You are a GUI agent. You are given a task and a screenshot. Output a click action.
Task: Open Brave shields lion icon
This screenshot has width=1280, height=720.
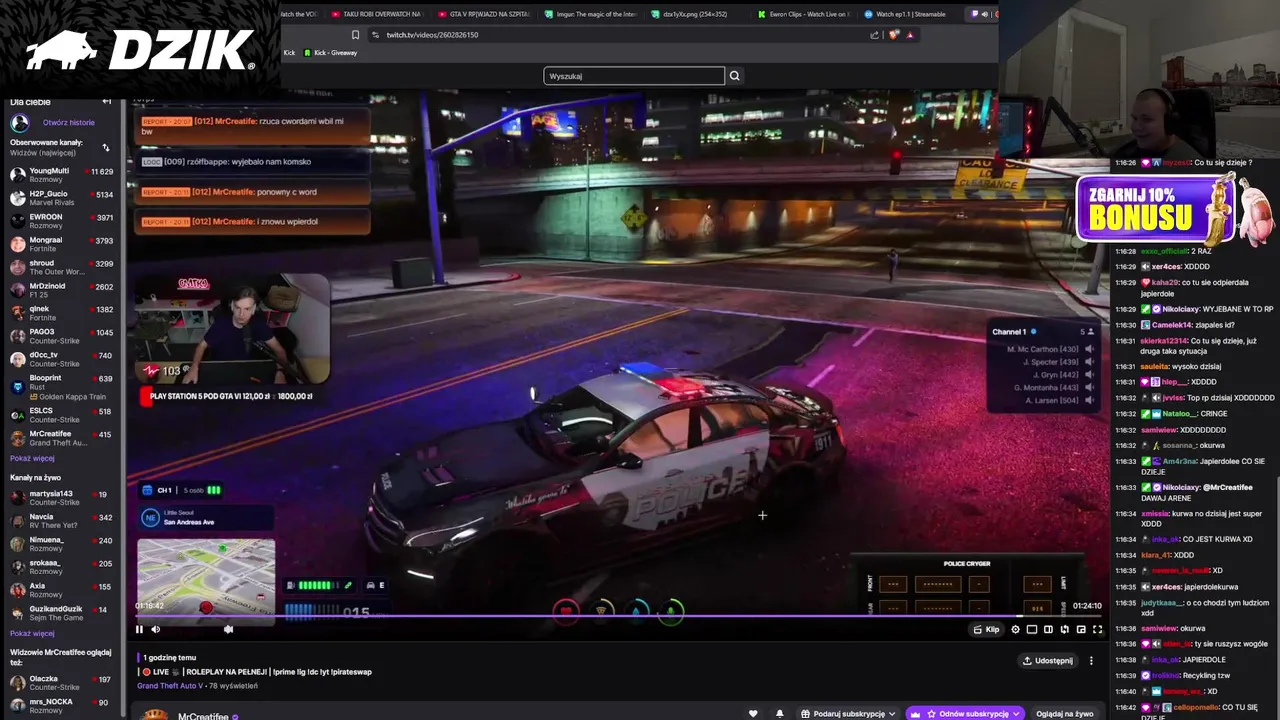tap(893, 35)
